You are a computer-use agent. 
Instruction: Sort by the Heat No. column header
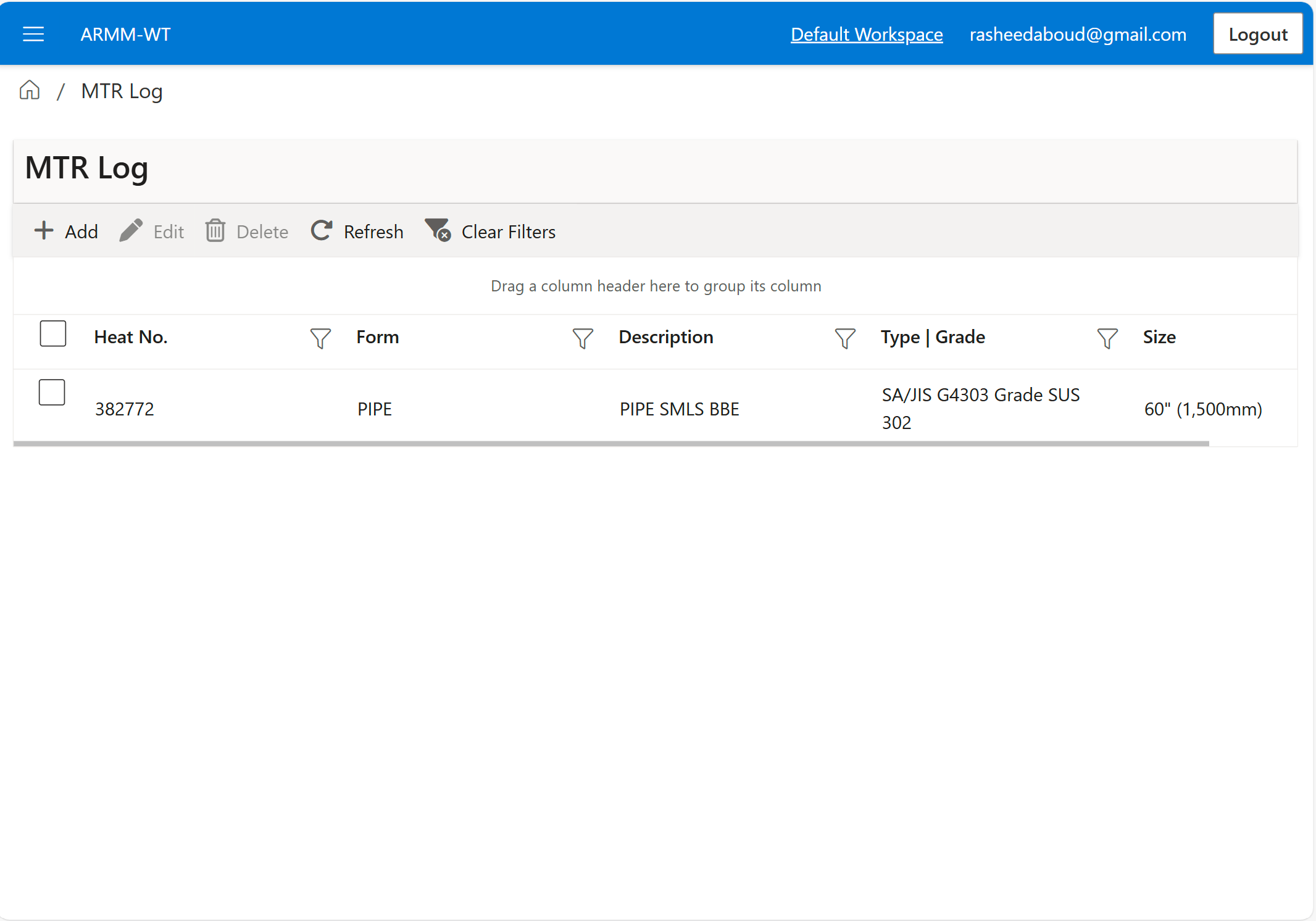click(x=131, y=337)
